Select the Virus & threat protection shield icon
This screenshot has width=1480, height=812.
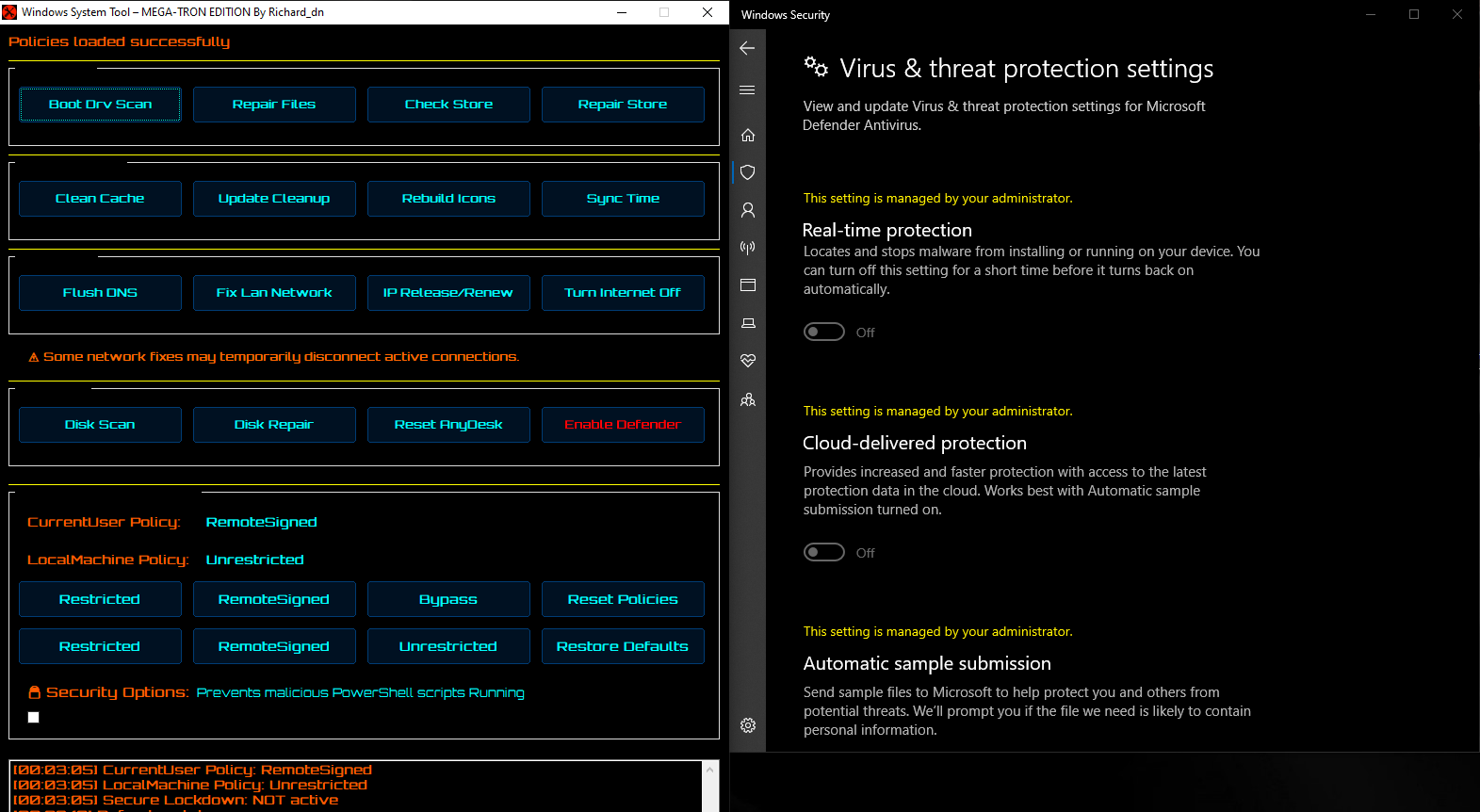click(748, 172)
